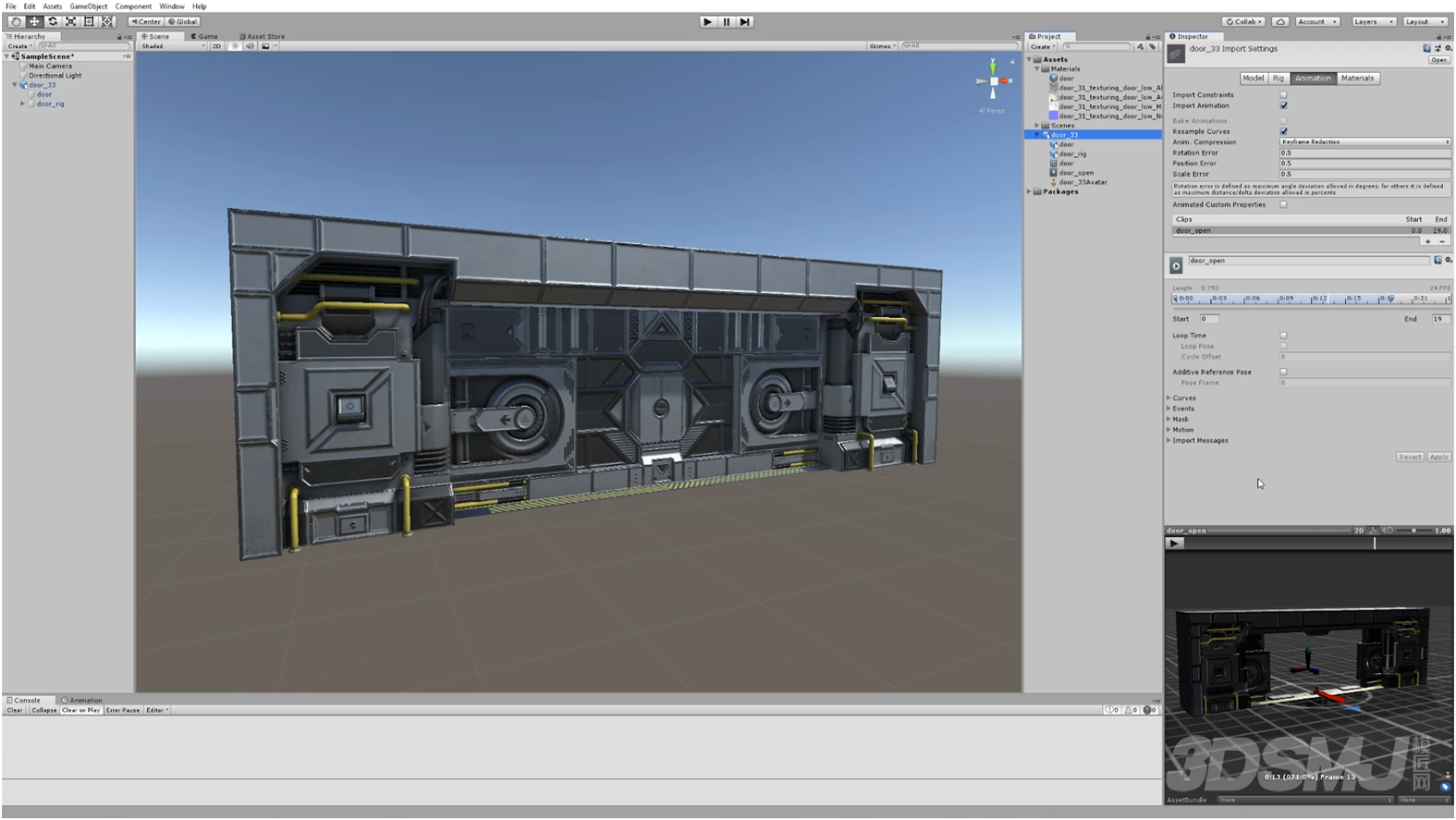This screenshot has width=1456, height=820.
Task: Click the Revert button
Action: (1410, 457)
